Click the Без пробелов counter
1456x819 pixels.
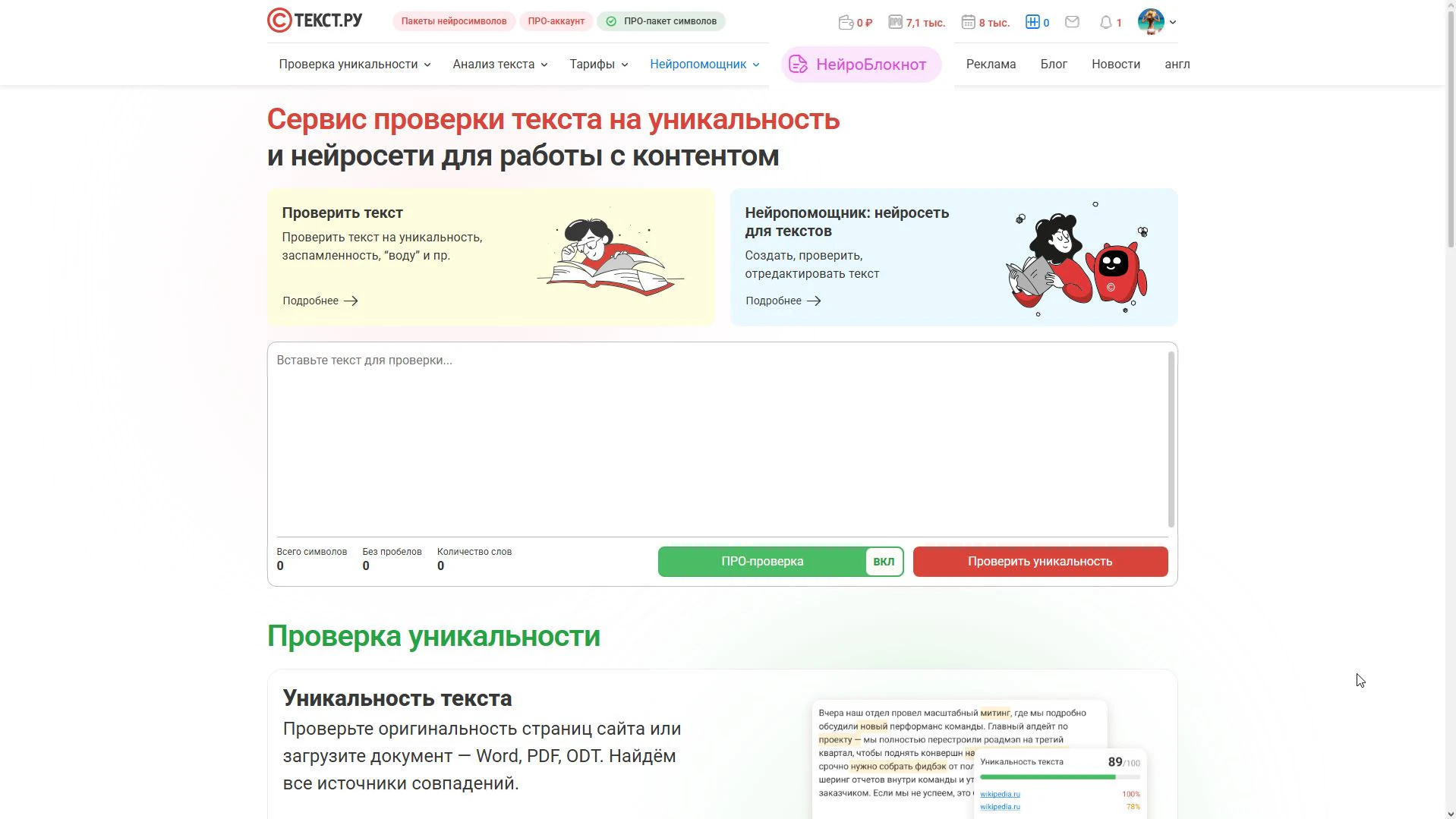[392, 559]
